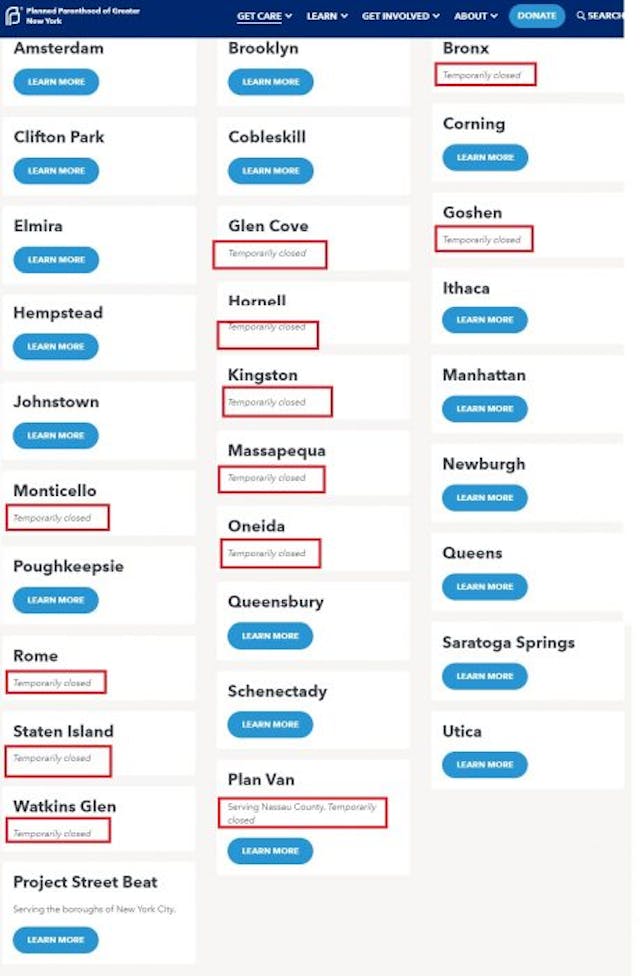Click Learn More under Schenectady
640x976 pixels.
pyautogui.click(x=270, y=724)
